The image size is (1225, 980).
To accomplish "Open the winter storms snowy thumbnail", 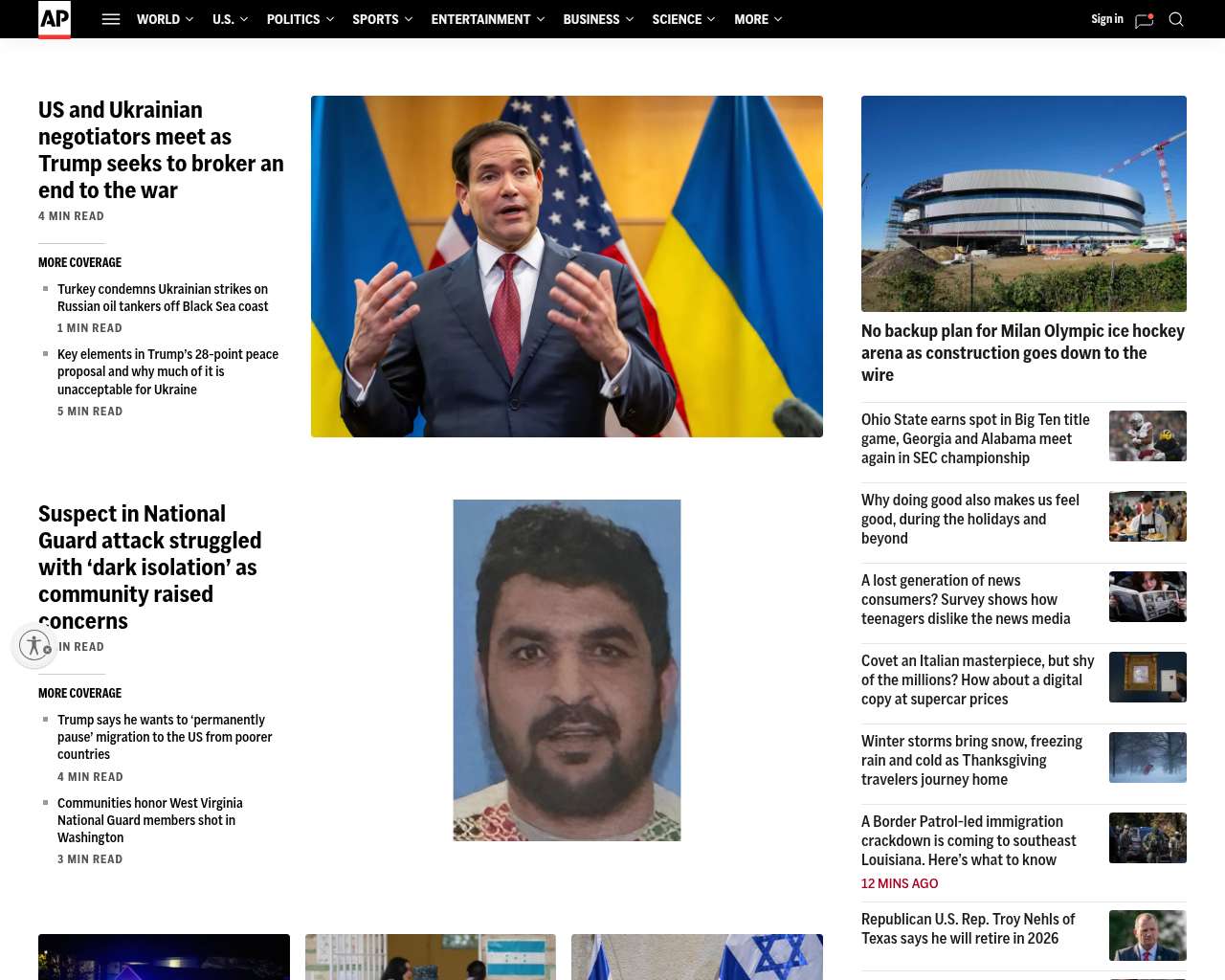I will tap(1147, 757).
